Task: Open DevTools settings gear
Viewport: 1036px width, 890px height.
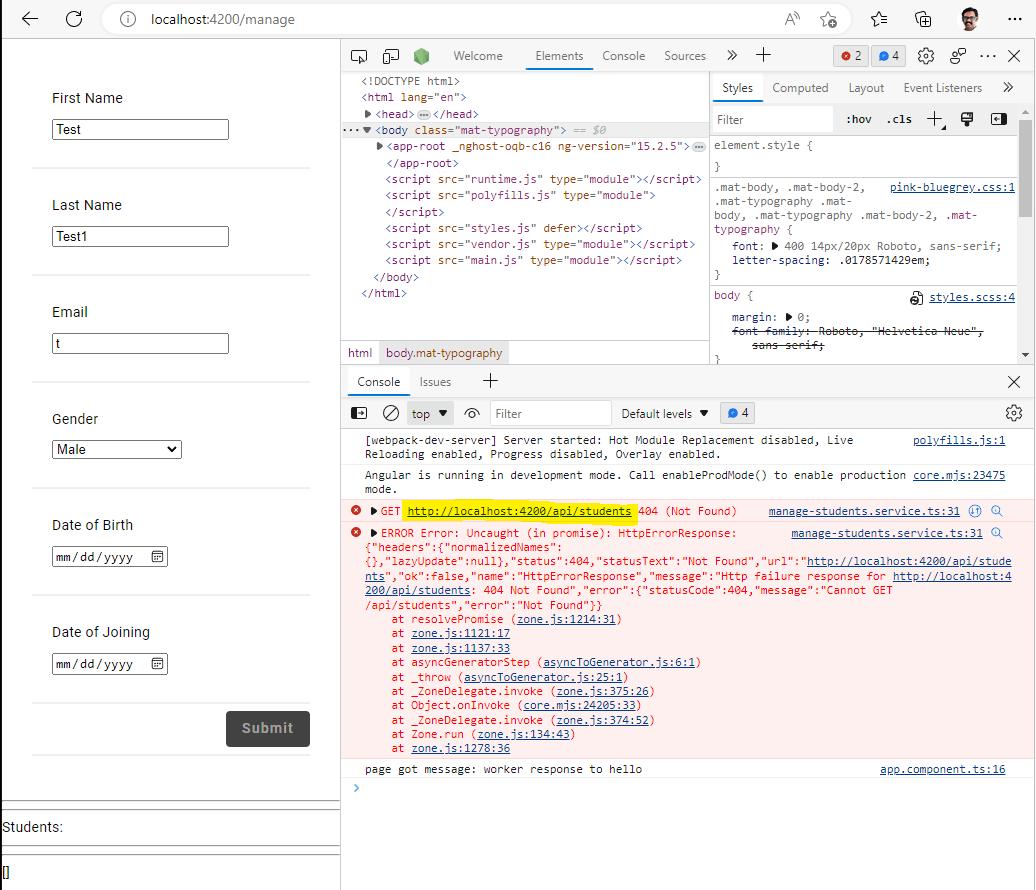Action: click(x=926, y=56)
